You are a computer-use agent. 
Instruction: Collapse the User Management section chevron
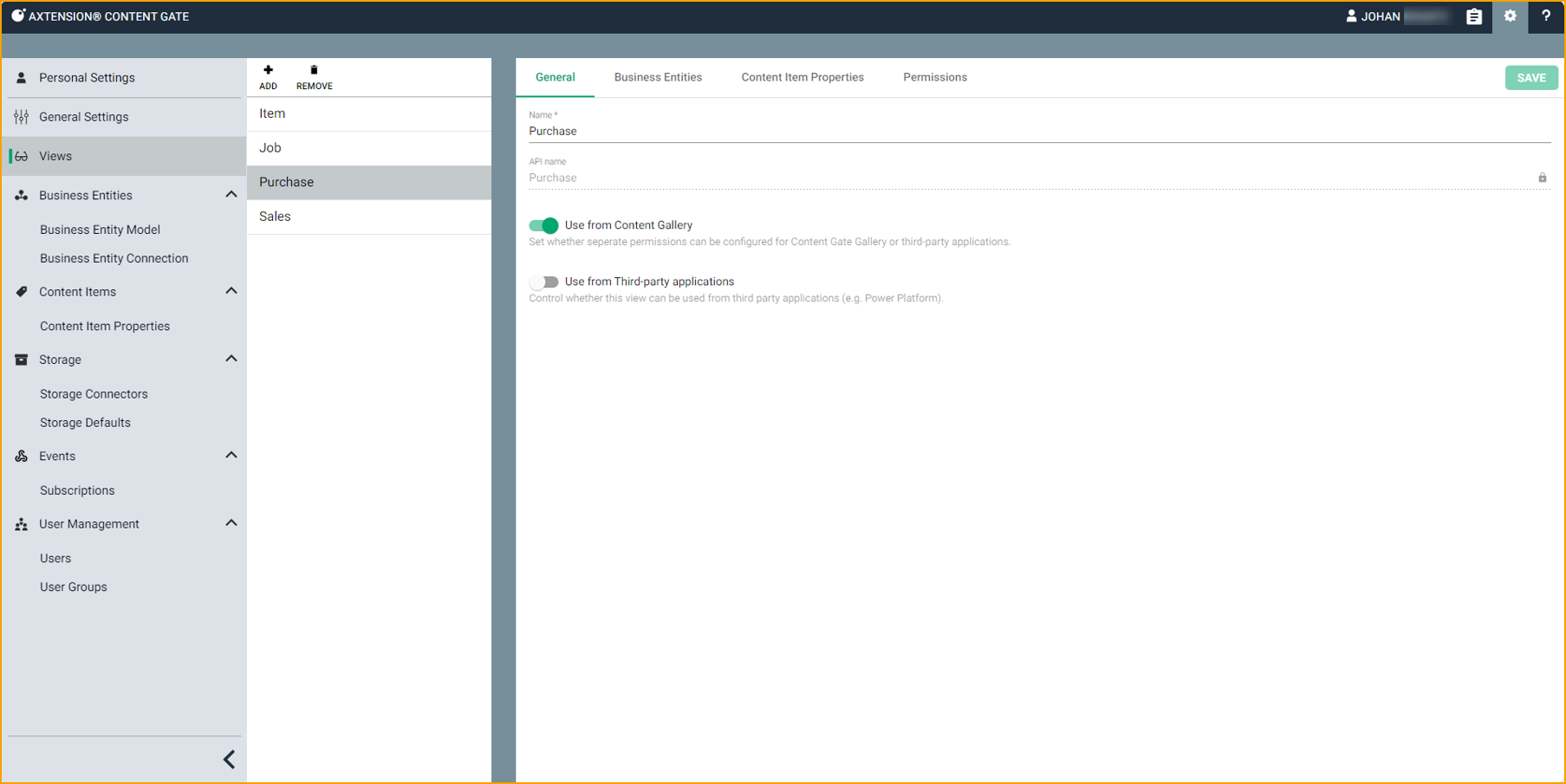[231, 523]
